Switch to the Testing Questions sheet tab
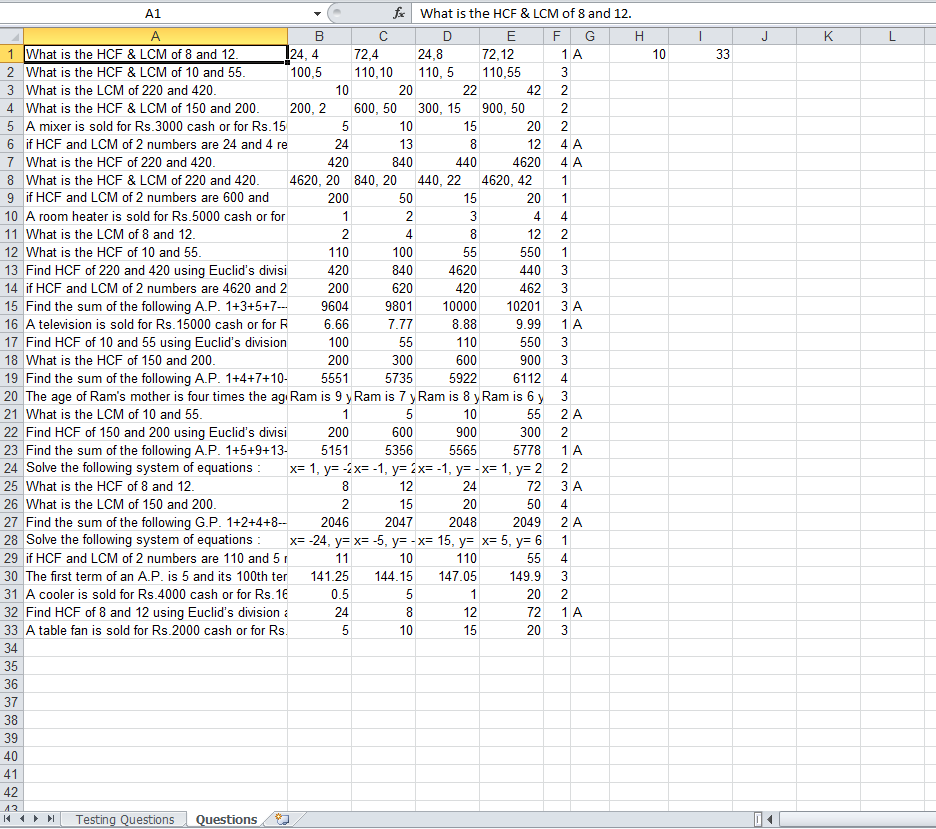This screenshot has width=936, height=829. tap(125, 819)
